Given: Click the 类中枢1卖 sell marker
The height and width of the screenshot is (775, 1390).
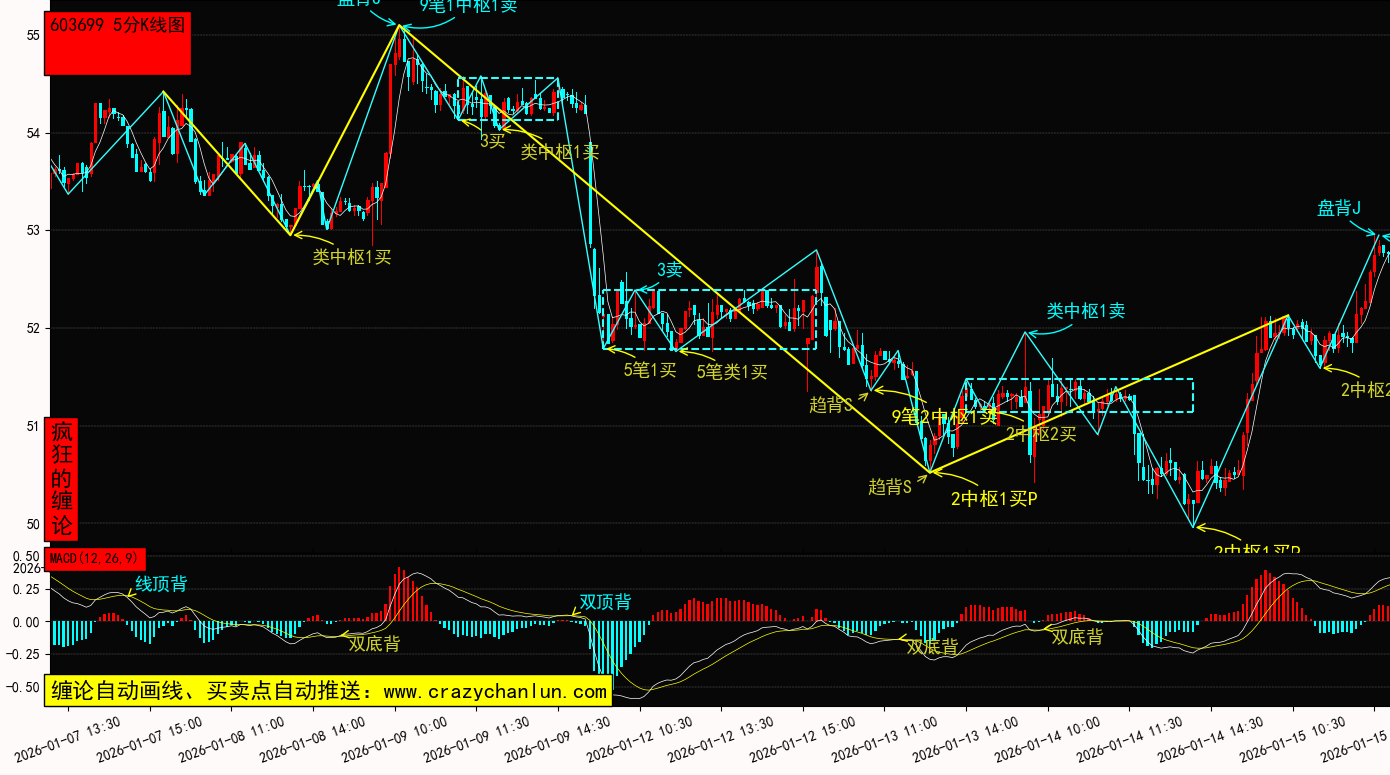Looking at the screenshot, I should tap(1085, 311).
